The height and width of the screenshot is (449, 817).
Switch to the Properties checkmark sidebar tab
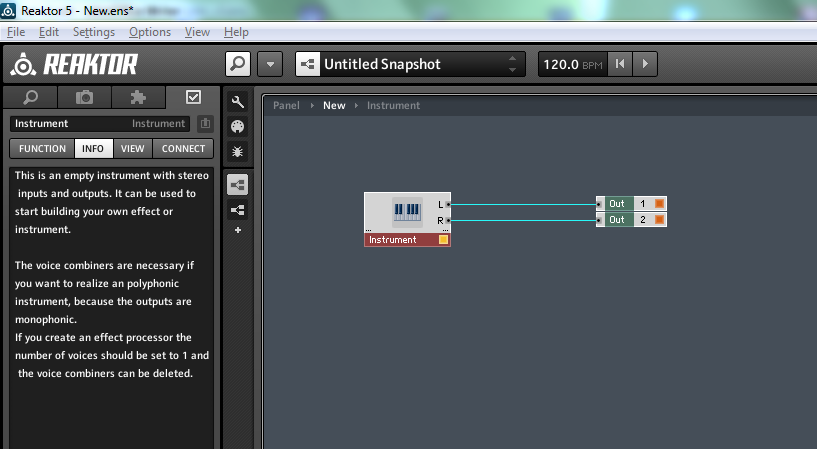coord(193,97)
